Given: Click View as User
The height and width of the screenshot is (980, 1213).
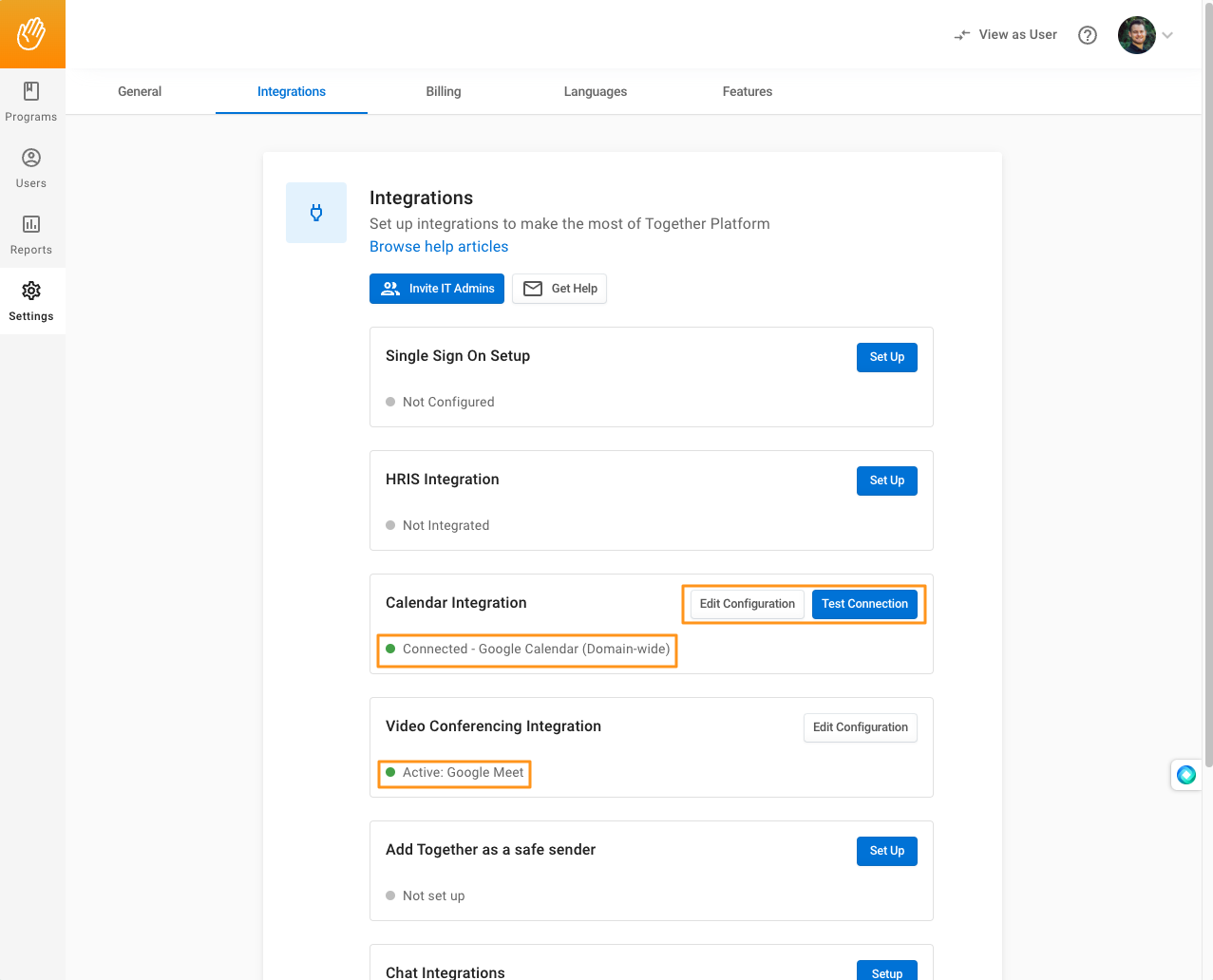Looking at the screenshot, I should coord(1006,35).
